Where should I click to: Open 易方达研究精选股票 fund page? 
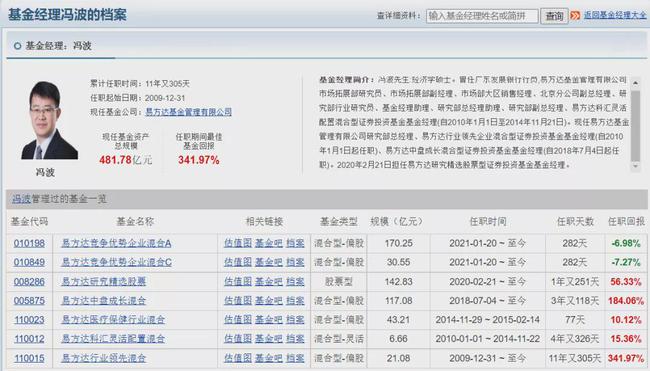(x=104, y=282)
